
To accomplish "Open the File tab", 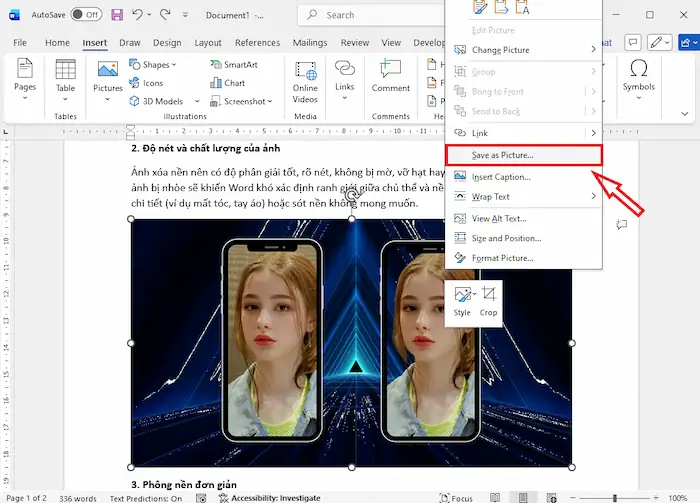I will coord(20,43).
